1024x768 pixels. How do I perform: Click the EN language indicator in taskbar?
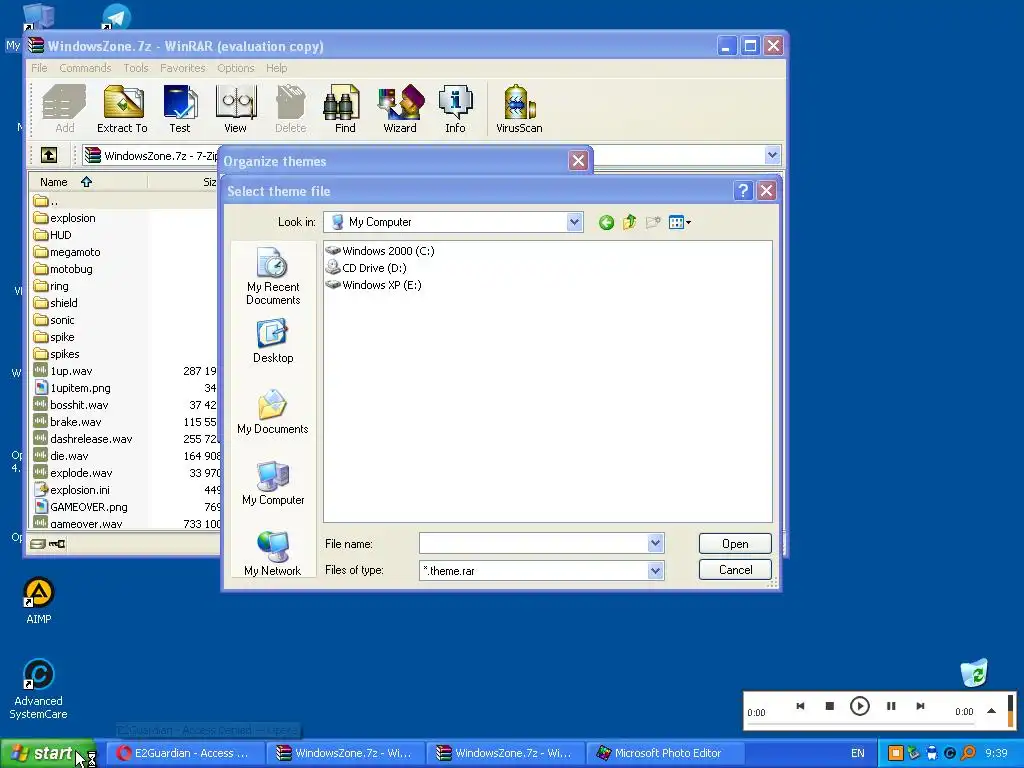pyautogui.click(x=857, y=753)
